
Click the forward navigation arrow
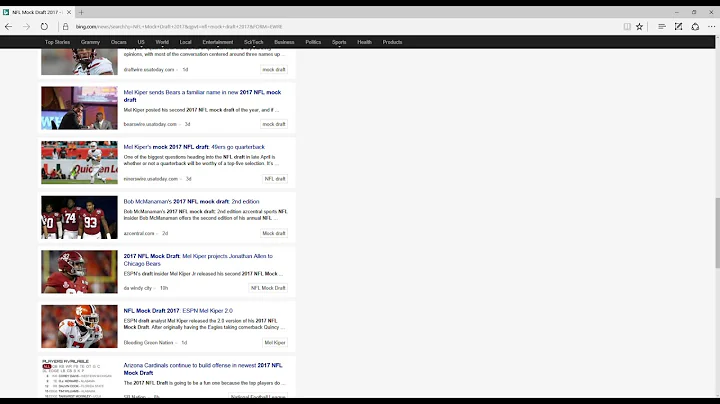pos(26,27)
